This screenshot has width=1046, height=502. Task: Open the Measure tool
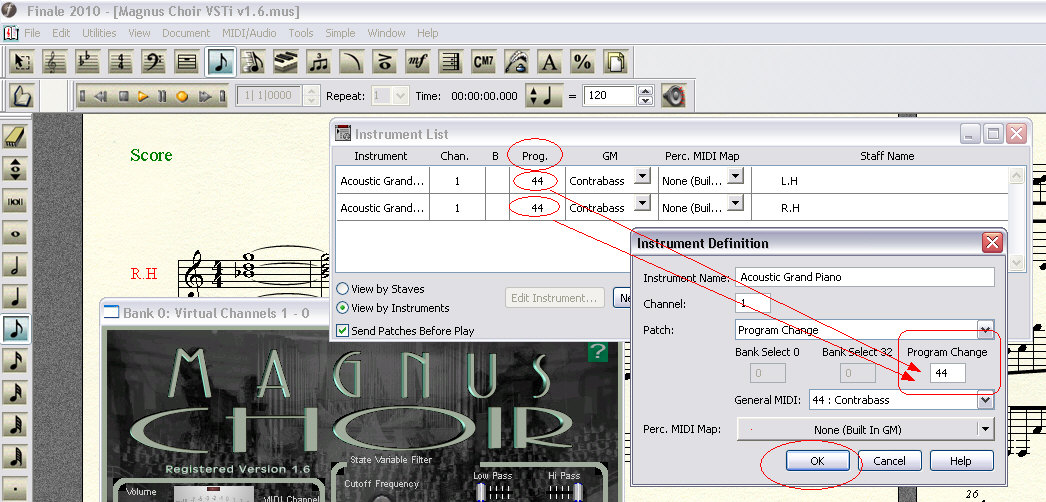click(186, 62)
